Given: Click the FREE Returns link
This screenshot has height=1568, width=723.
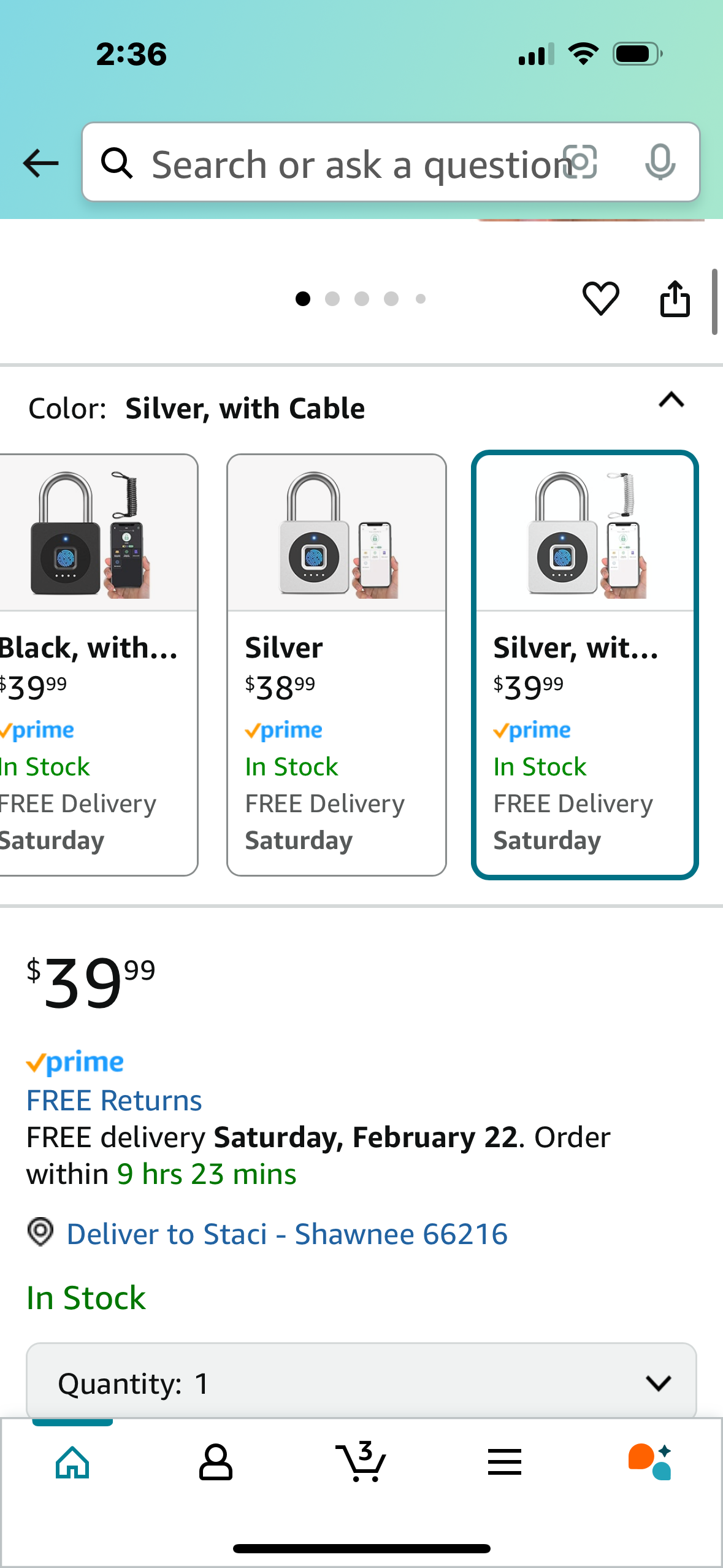Looking at the screenshot, I should (114, 1101).
